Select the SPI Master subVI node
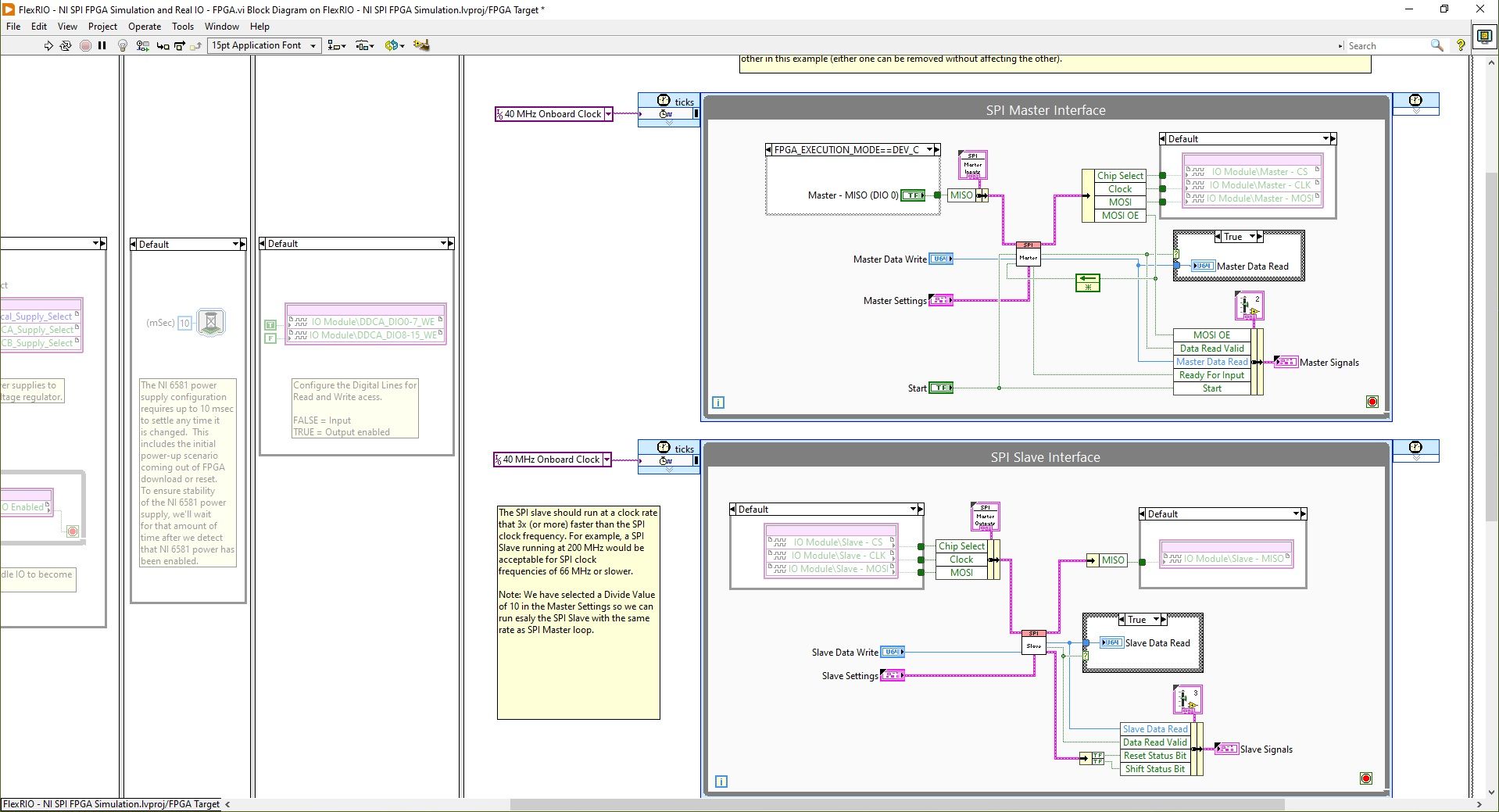The height and width of the screenshot is (812, 1499). [1028, 254]
